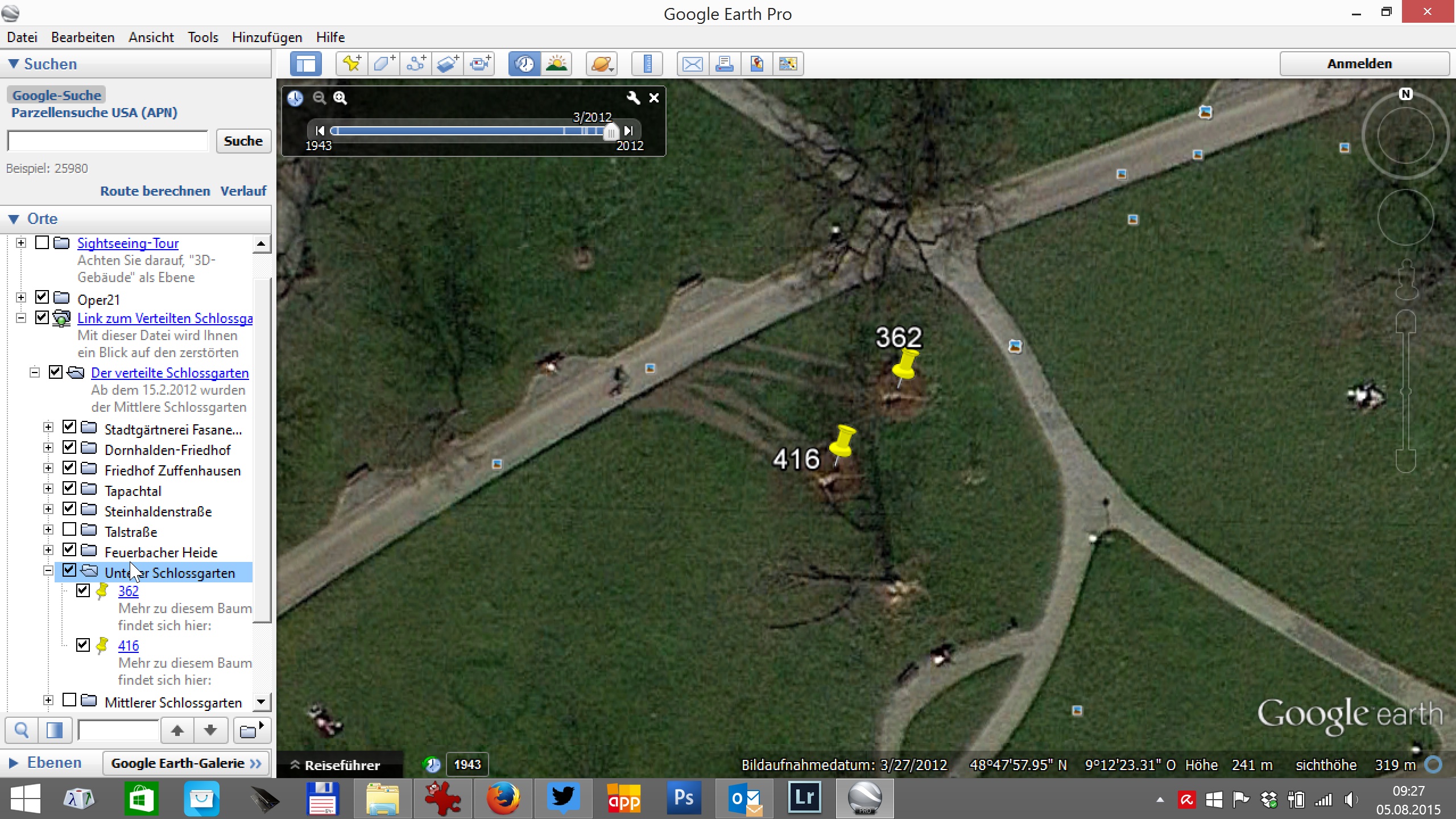
Task: Toggle the sunlight toolbar icon
Action: [x=556, y=64]
